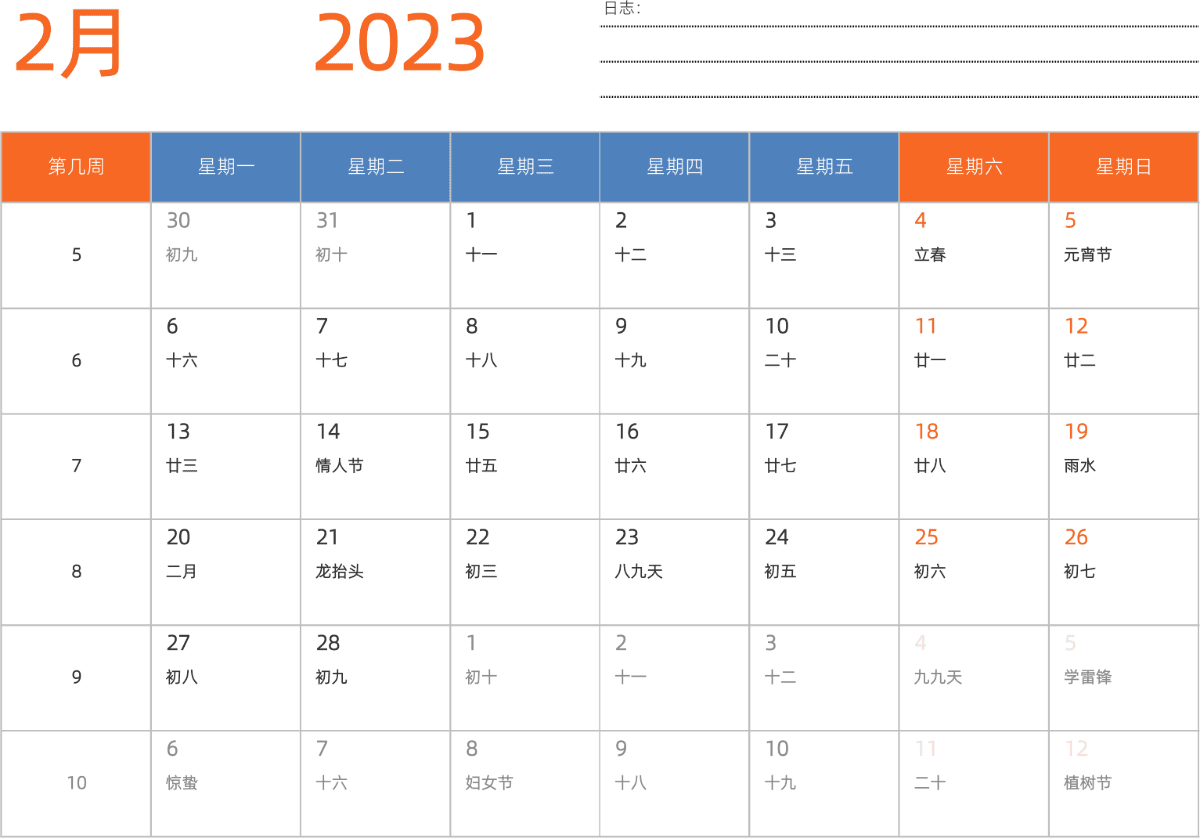Image resolution: width=1200 pixels, height=838 pixels.
Task: Select February 10 cell marked 二十
Action: point(825,361)
